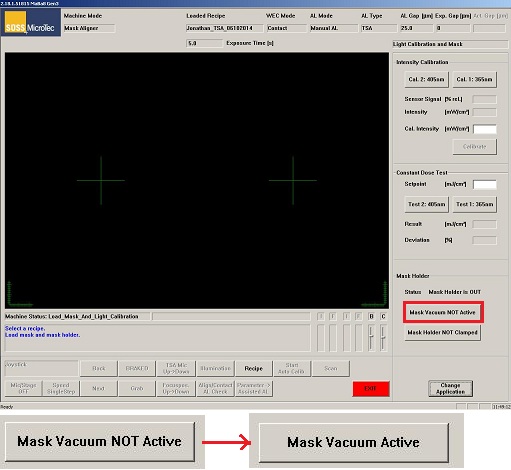The height and width of the screenshot is (470, 511).
Task: Run Test 1: 365nm dose test
Action: 474,204
